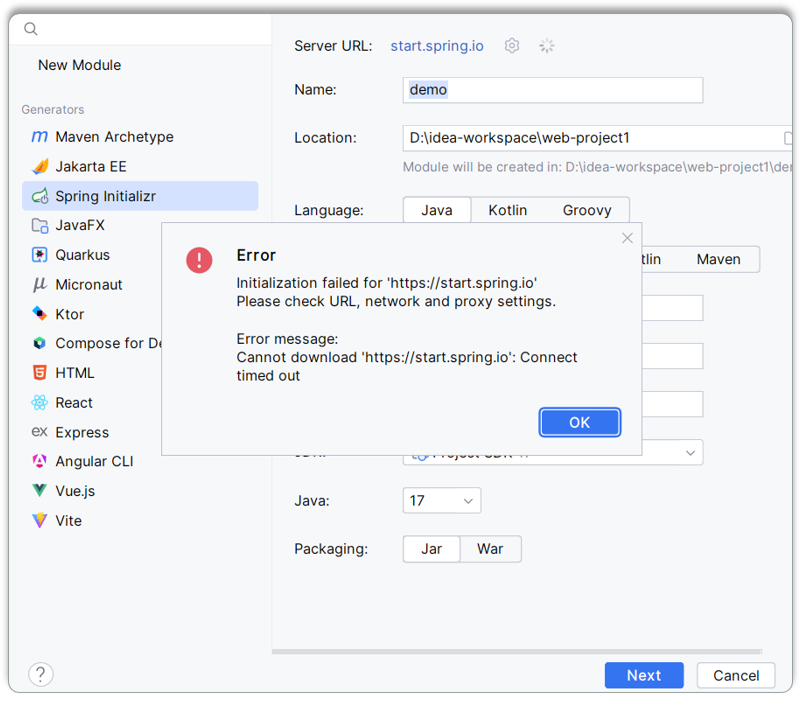The image size is (802, 703).
Task: Click the Name field containing demo
Action: [552, 90]
